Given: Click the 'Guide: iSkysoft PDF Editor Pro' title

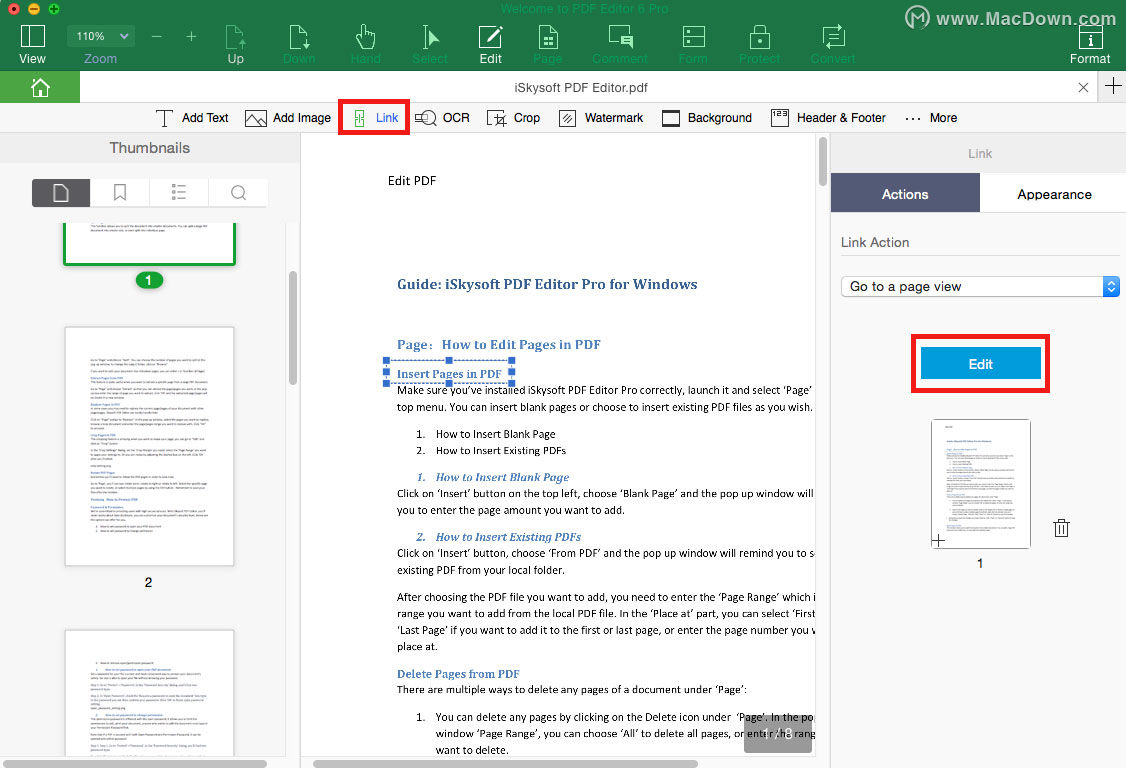Looking at the screenshot, I should [x=547, y=284].
